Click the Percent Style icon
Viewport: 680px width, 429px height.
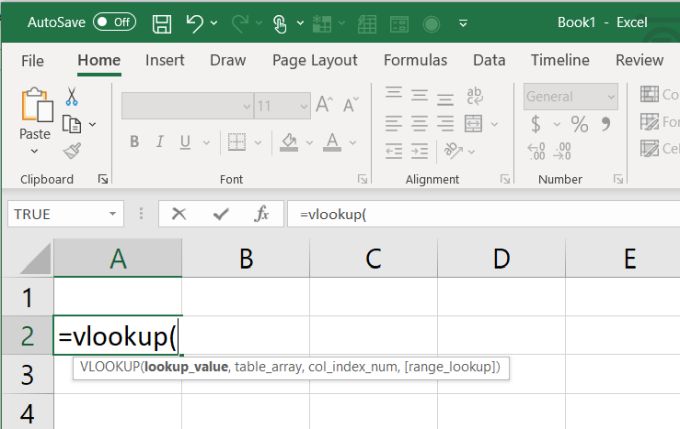[579, 124]
